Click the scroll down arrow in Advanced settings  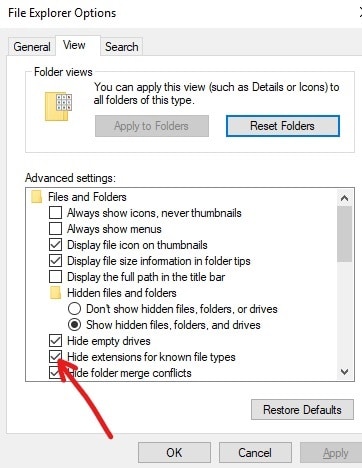point(344,371)
